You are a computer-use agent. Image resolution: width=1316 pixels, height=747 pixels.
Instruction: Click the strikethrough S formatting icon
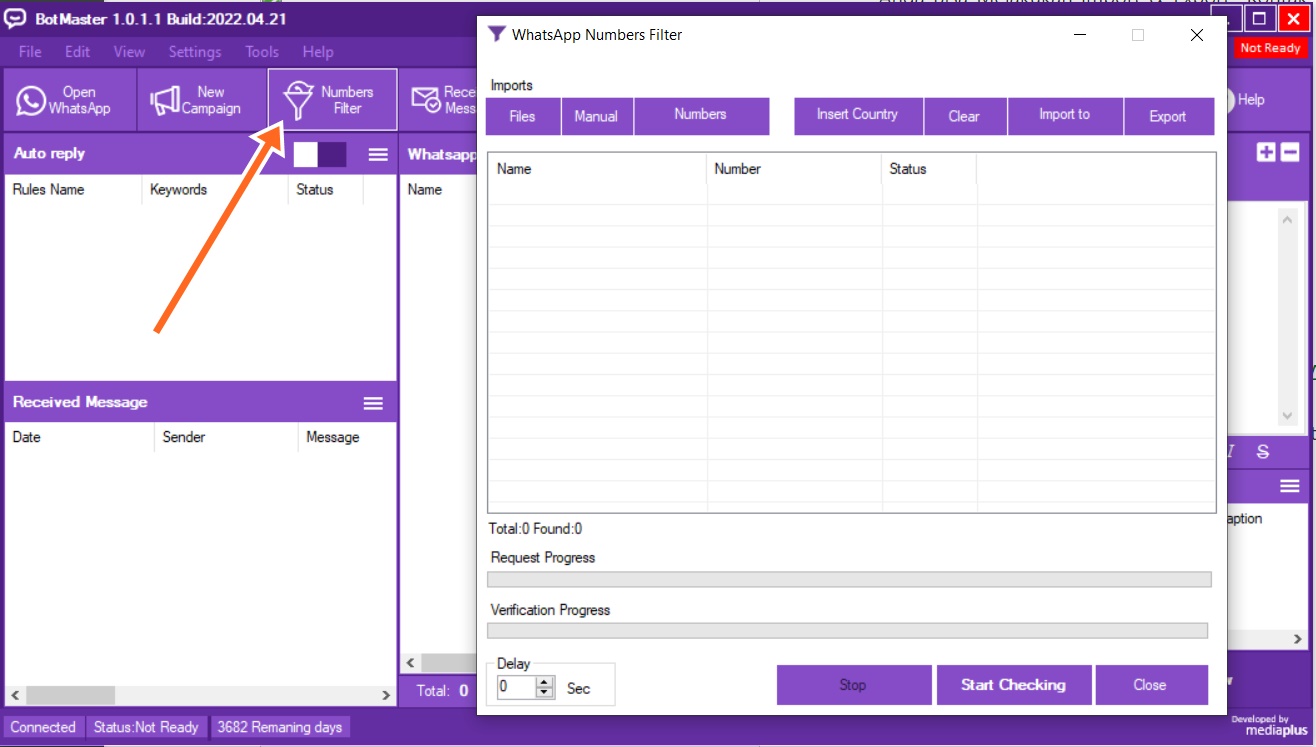pyautogui.click(x=1263, y=452)
